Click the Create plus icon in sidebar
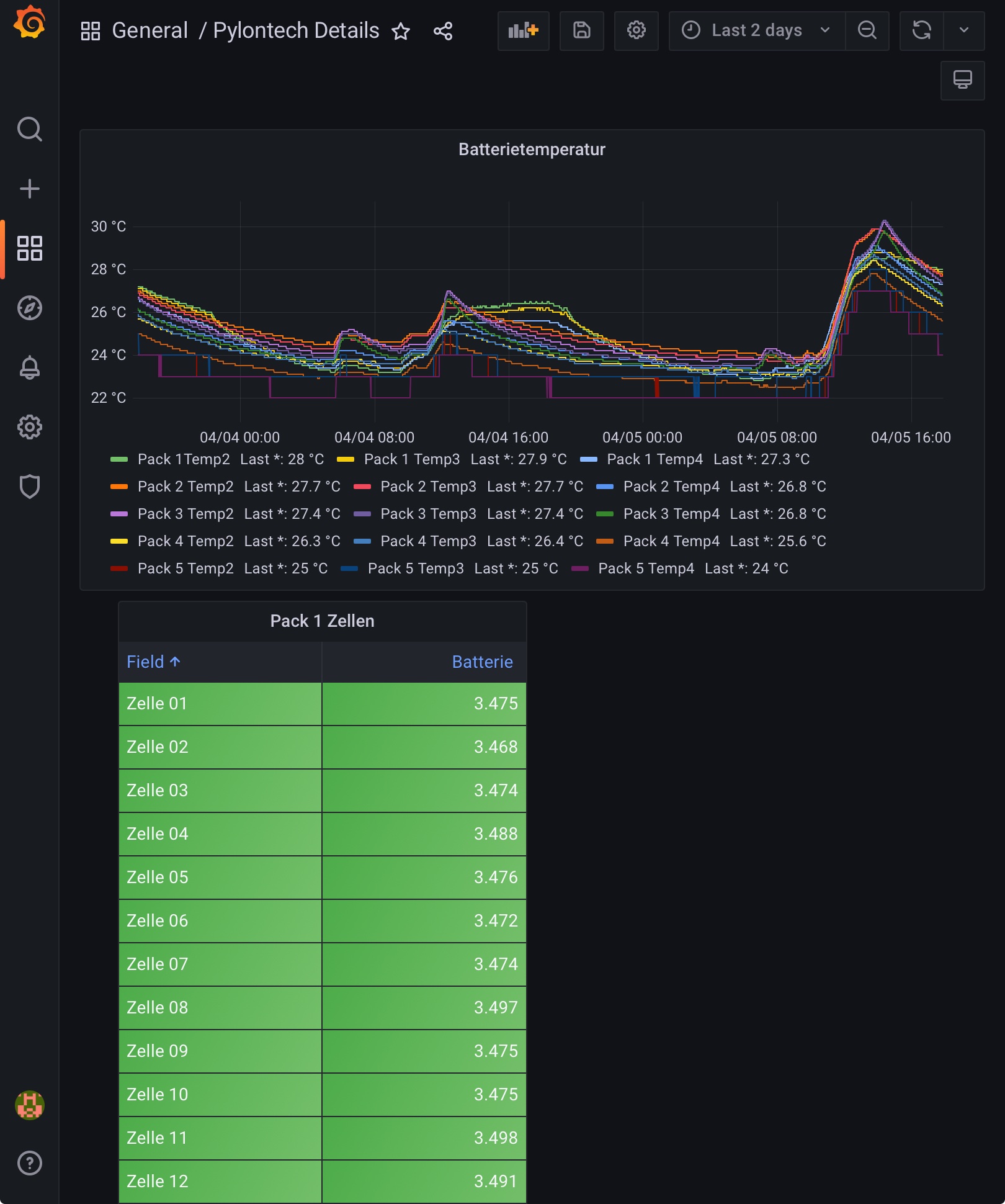 [x=29, y=189]
